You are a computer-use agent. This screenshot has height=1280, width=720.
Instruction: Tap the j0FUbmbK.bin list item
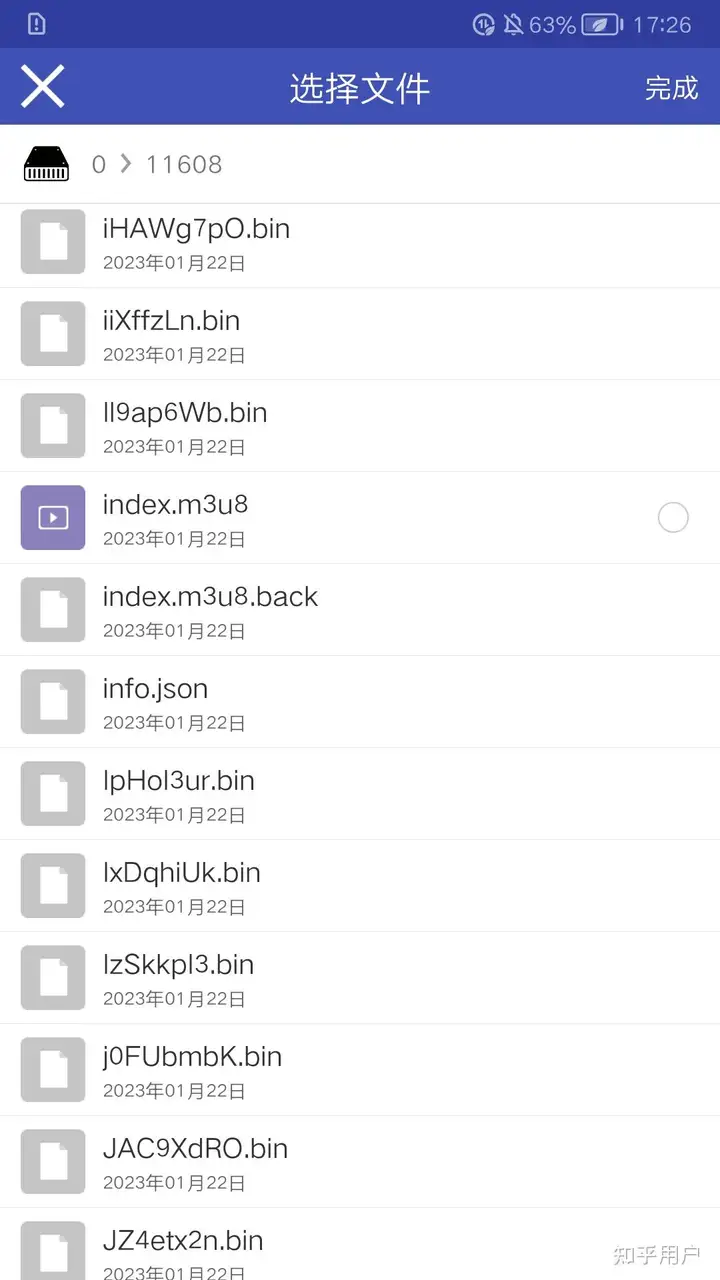[360, 1070]
